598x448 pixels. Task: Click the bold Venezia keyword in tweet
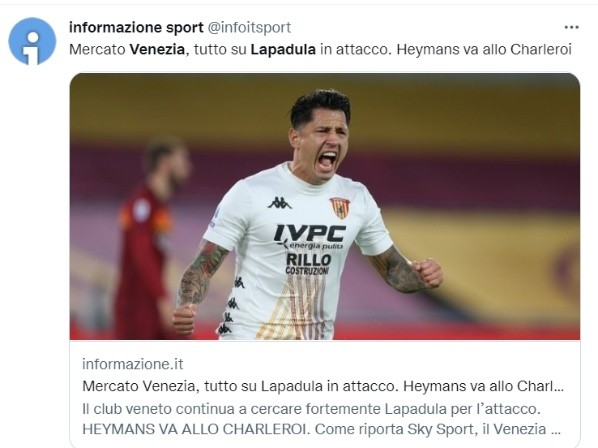pos(157,50)
